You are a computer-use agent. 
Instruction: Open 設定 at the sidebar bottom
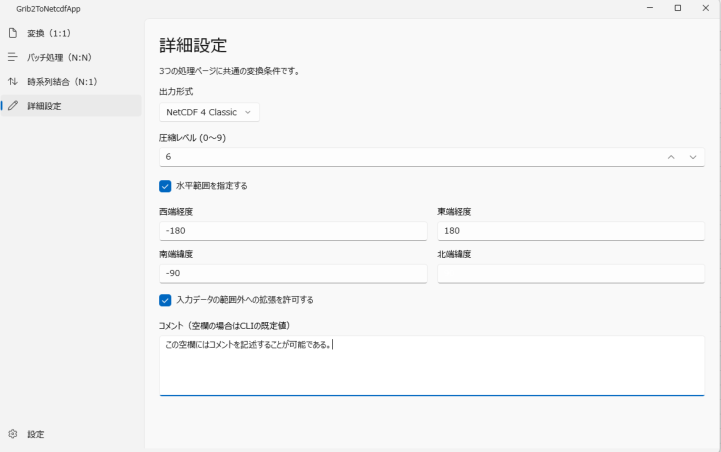[x=71, y=434]
